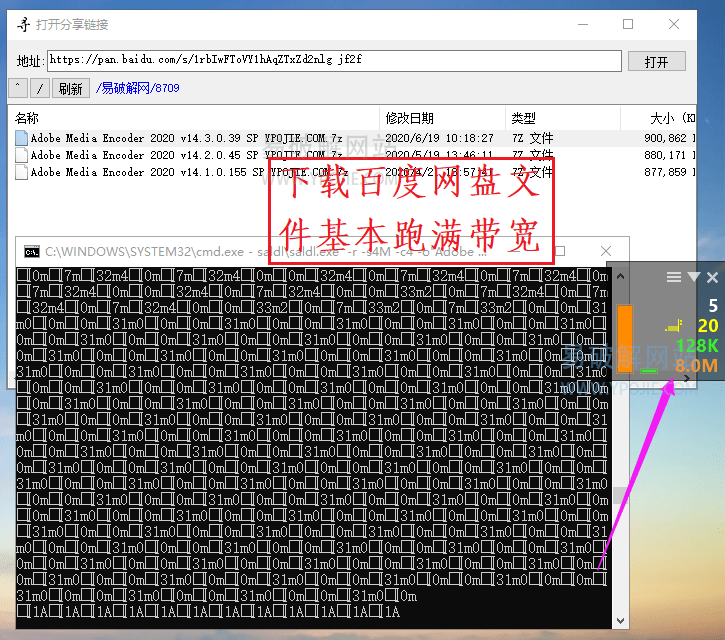Click the network monitor right-arrow expander
Screen dimensions: 725x640
pyautogui.click(x=687, y=378)
